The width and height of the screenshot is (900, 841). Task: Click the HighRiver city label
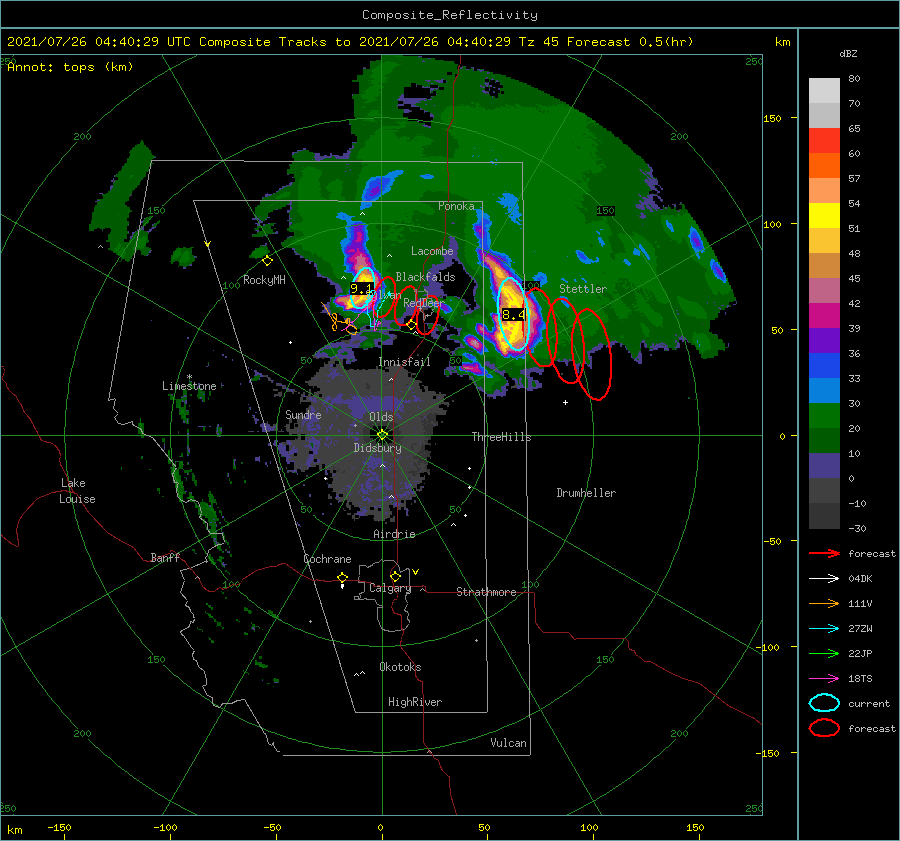415,702
